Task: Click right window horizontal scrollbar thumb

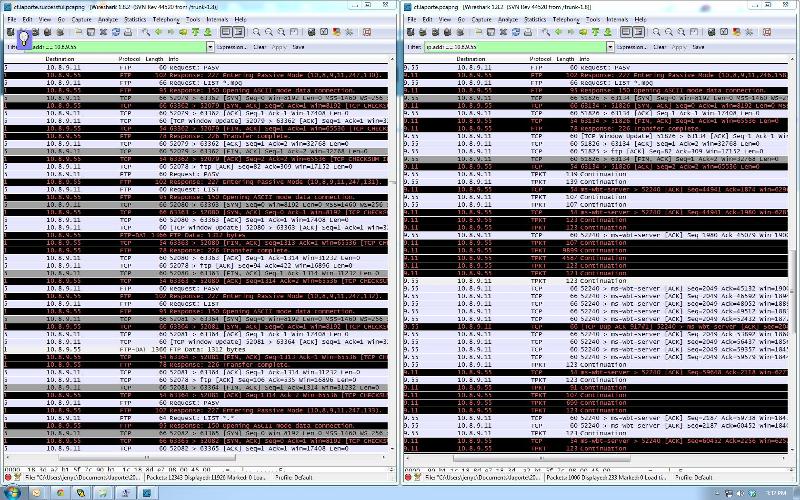Action: click(541, 458)
